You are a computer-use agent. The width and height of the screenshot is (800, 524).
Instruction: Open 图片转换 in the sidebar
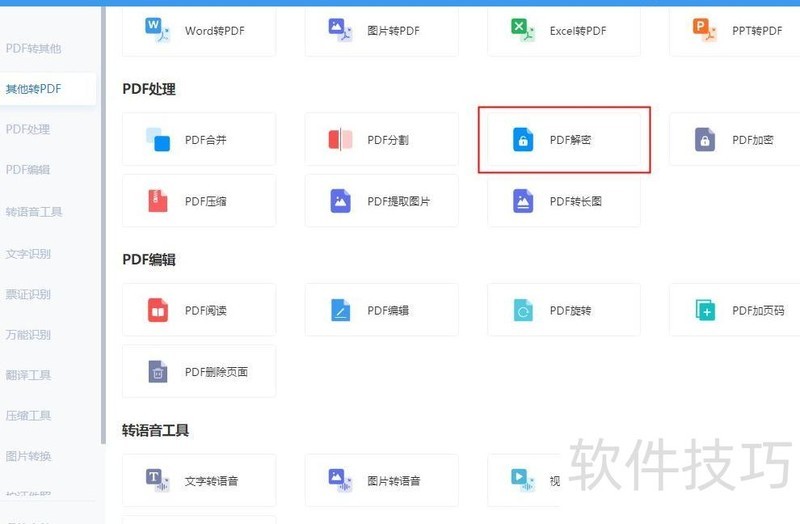click(28, 456)
